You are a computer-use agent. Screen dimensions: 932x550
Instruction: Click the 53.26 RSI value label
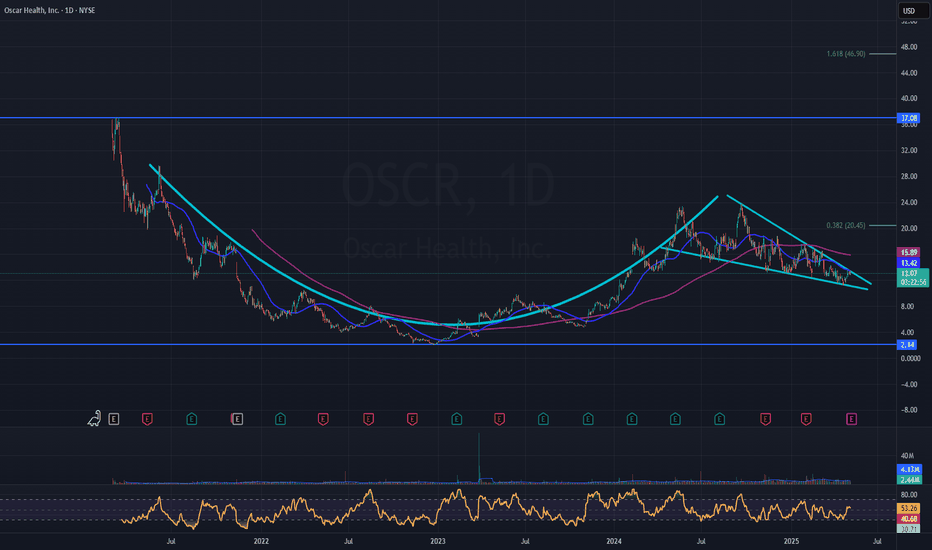[x=909, y=508]
